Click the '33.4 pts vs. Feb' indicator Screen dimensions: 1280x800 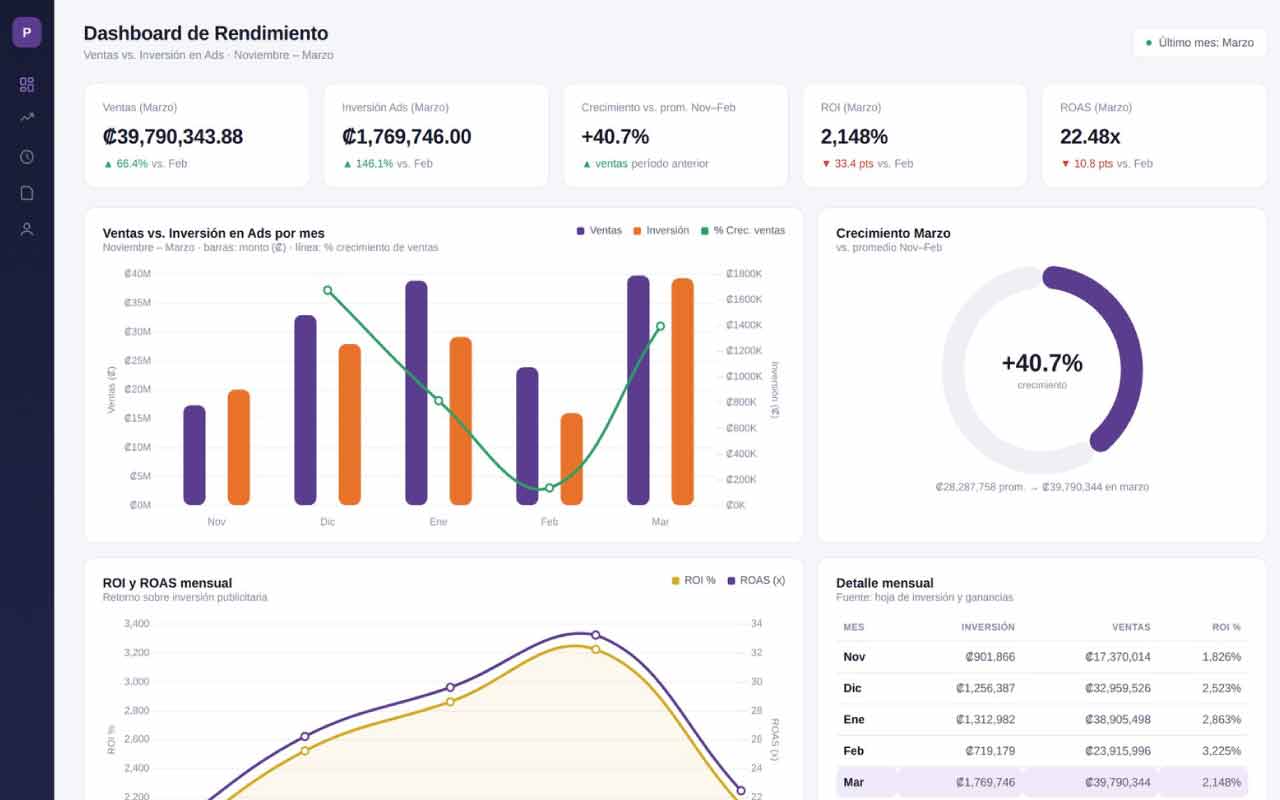tap(867, 164)
